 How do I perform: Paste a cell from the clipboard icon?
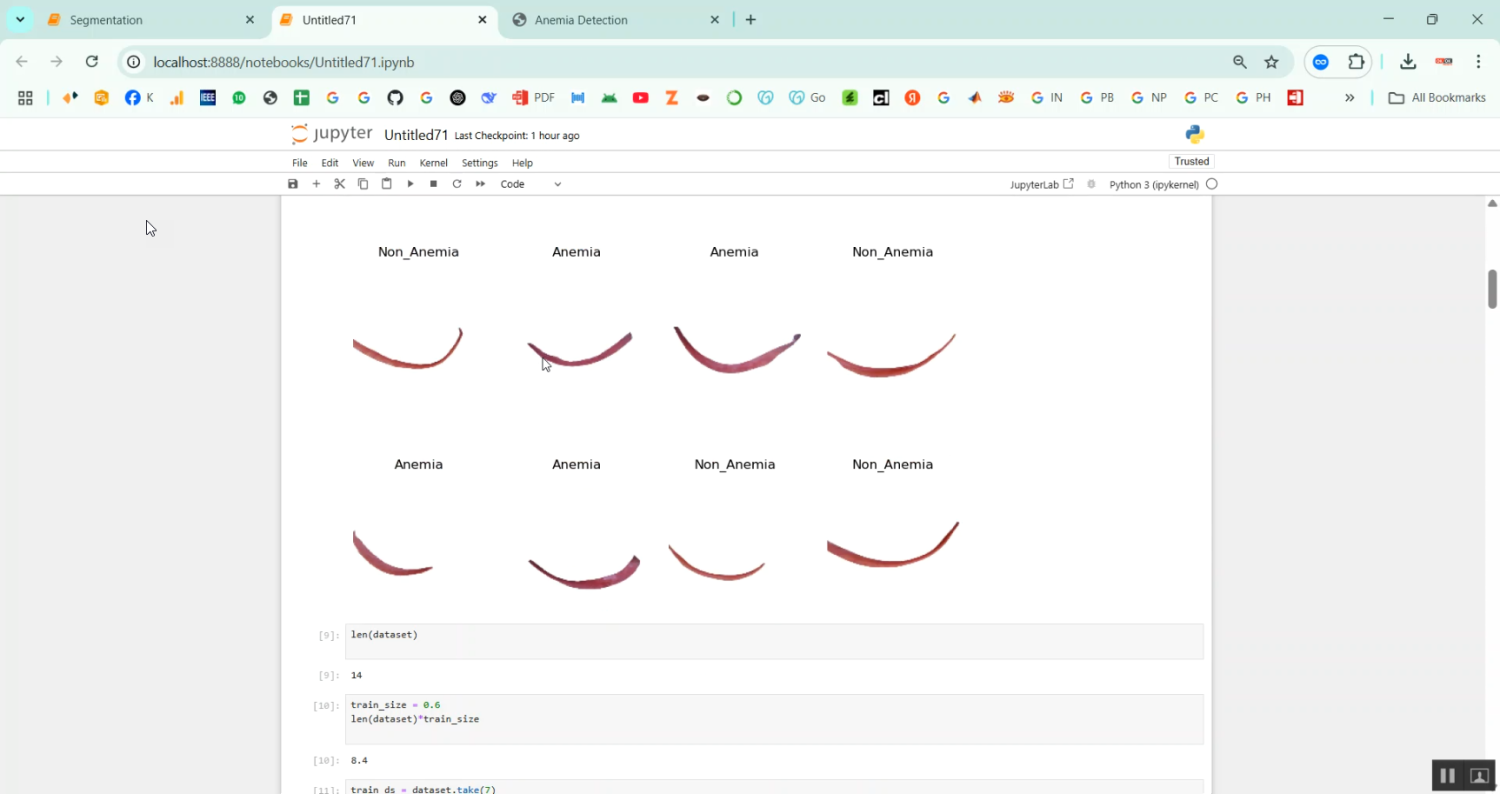tap(386, 184)
